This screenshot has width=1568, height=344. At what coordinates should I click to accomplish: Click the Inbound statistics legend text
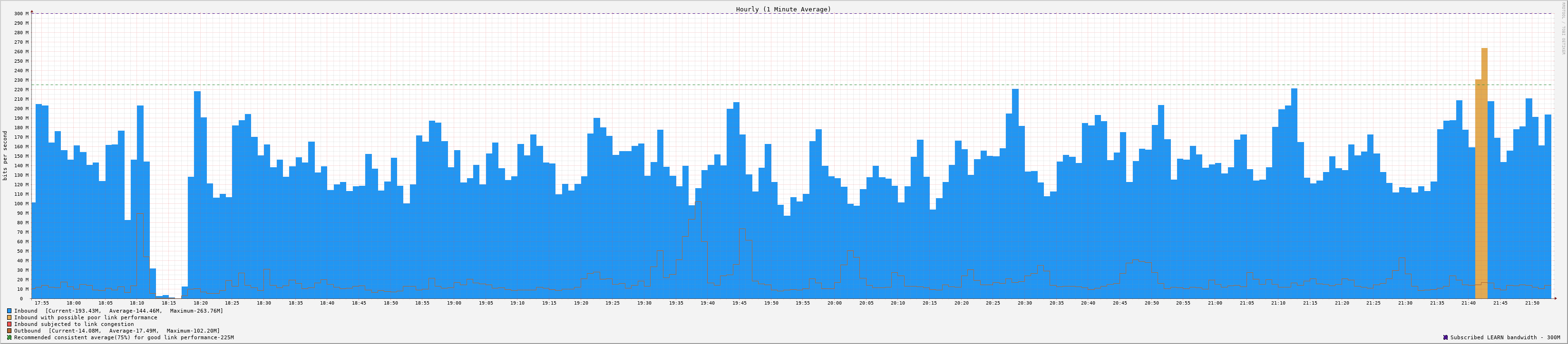[x=118, y=311]
